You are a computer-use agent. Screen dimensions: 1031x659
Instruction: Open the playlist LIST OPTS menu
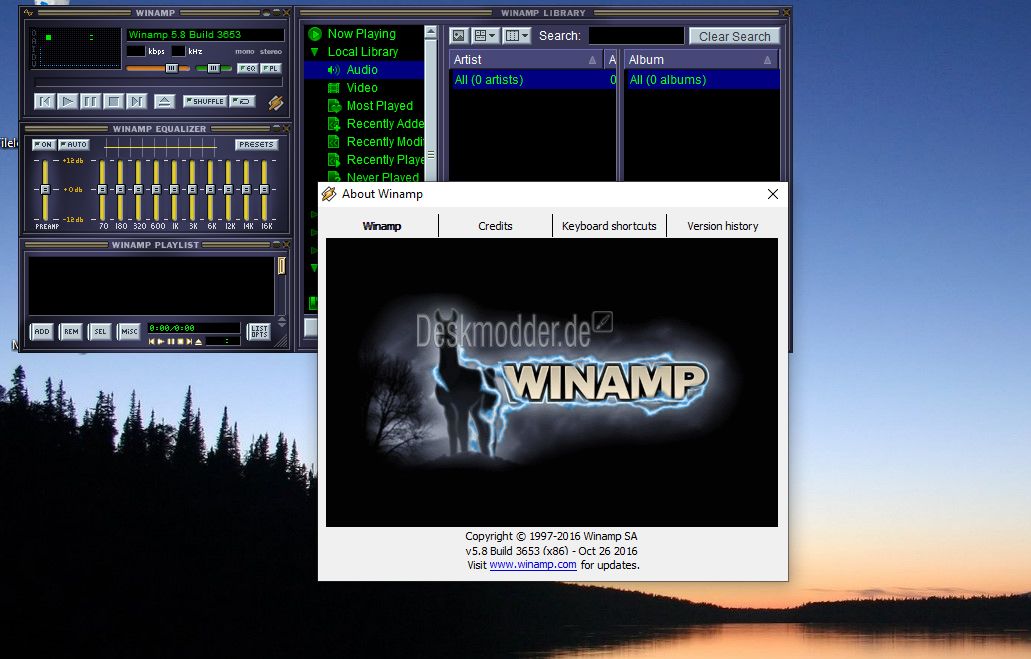259,331
